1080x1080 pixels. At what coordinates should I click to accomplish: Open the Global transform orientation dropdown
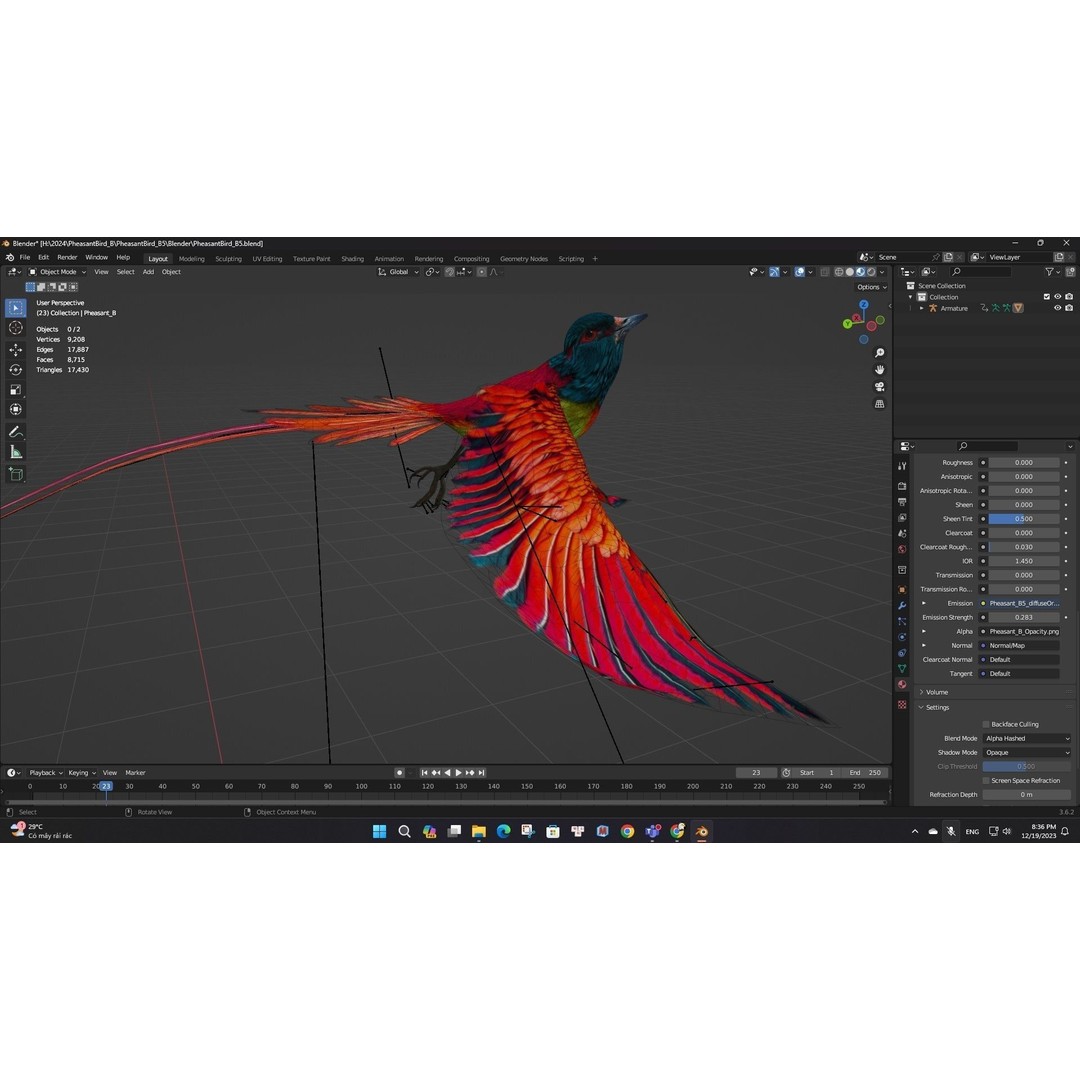(398, 272)
